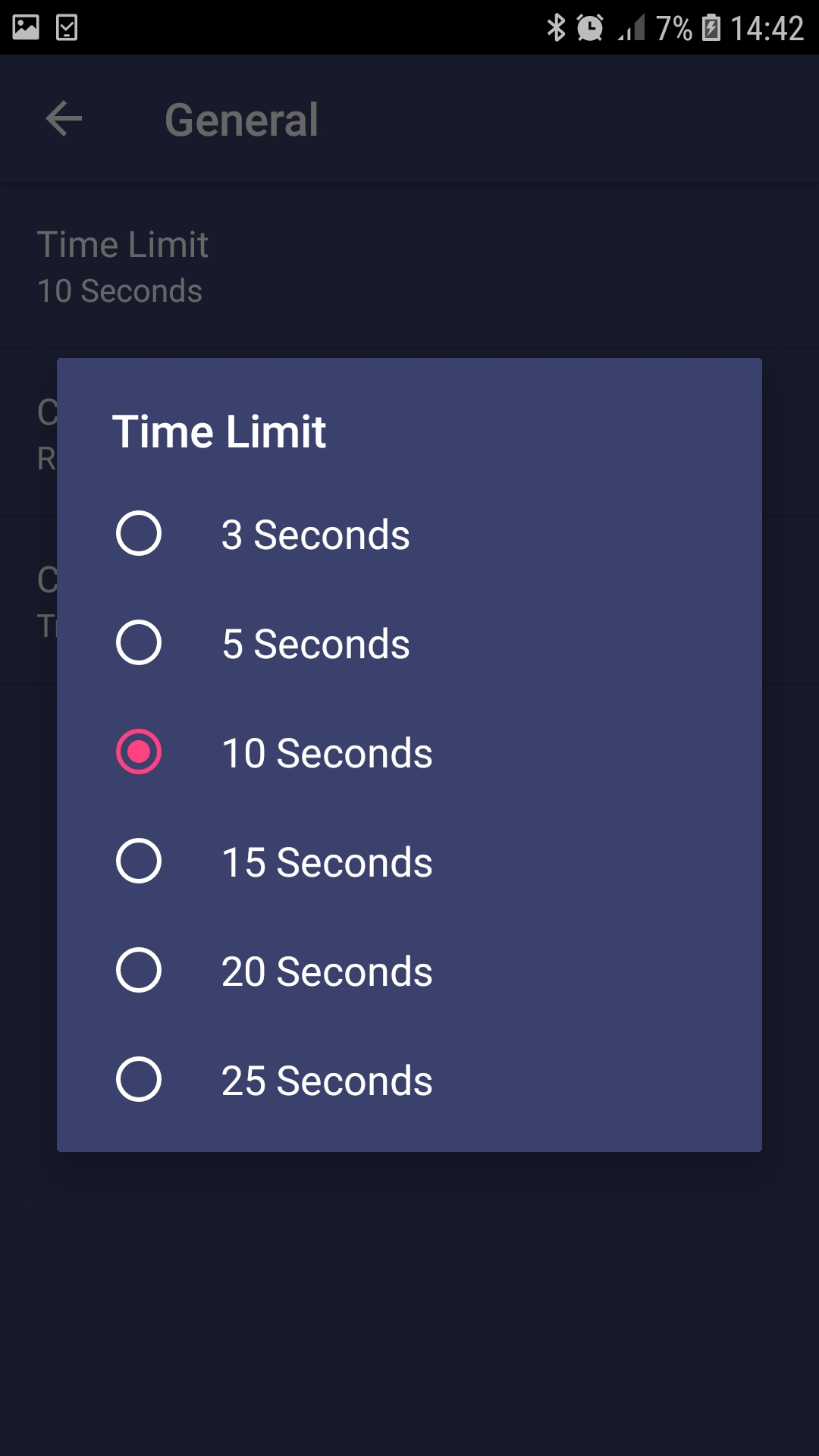Tap the clock showing 14:42
Viewport: 819px width, 1456px height.
click(x=767, y=28)
